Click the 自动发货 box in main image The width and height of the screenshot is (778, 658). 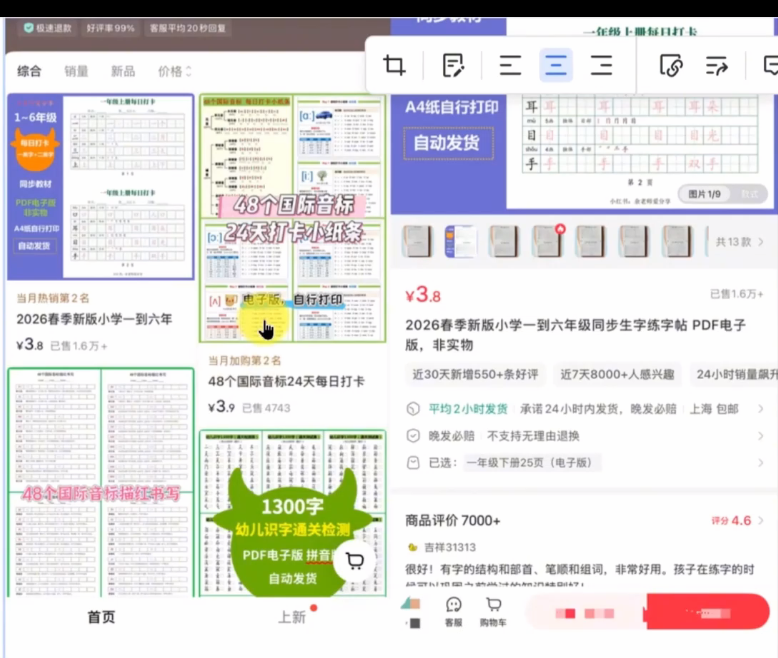[448, 143]
